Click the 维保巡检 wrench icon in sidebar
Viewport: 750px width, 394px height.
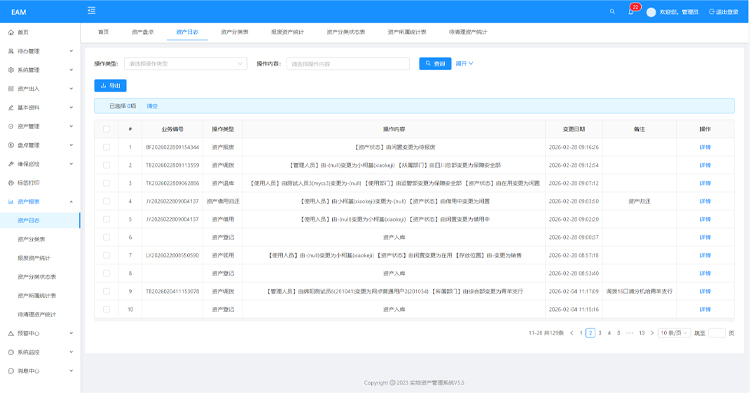(11, 164)
